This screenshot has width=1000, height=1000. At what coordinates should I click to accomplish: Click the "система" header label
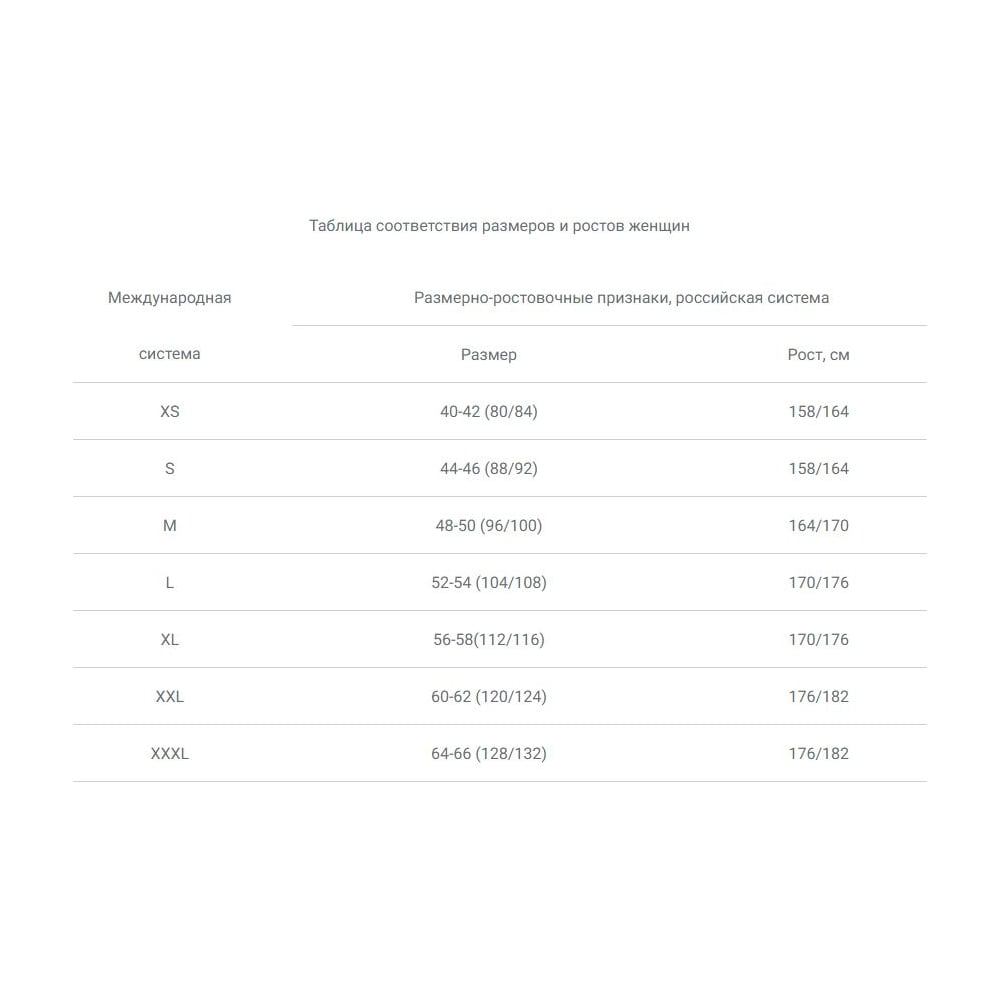[x=169, y=354]
